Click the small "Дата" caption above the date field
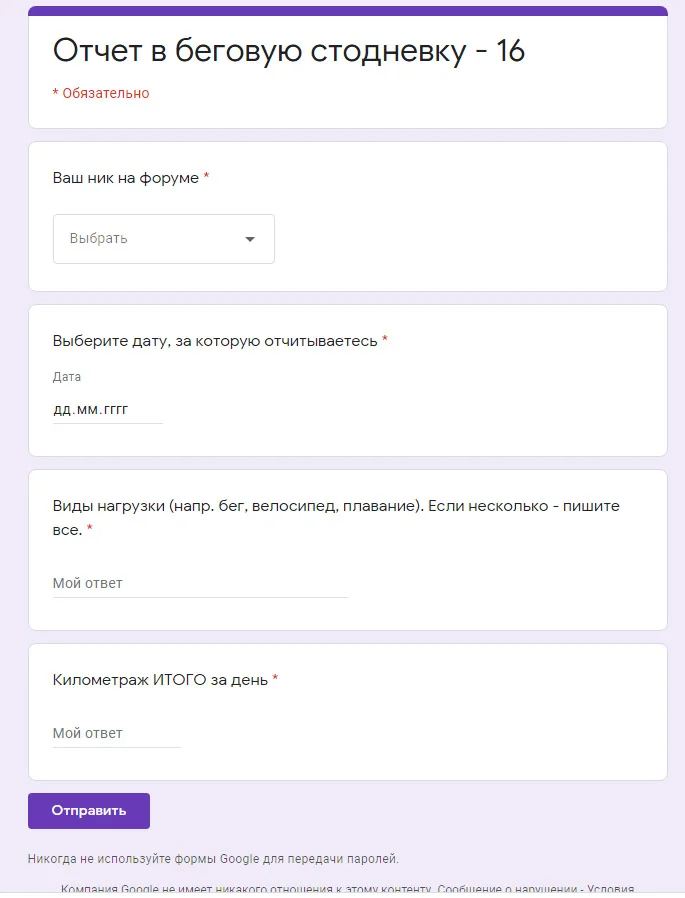The image size is (685, 898). click(67, 377)
